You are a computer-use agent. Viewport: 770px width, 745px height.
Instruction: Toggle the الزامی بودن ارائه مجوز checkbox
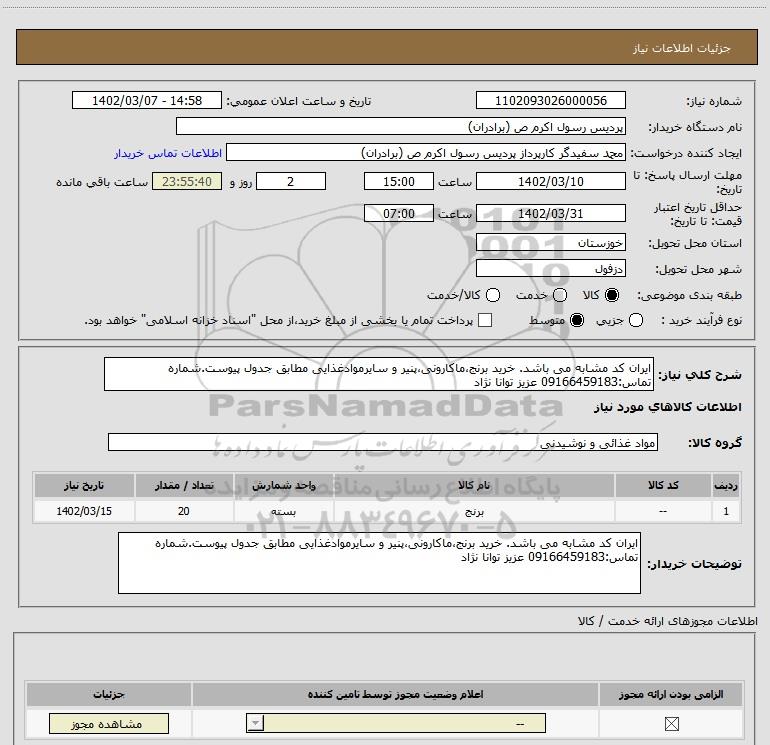click(x=671, y=723)
